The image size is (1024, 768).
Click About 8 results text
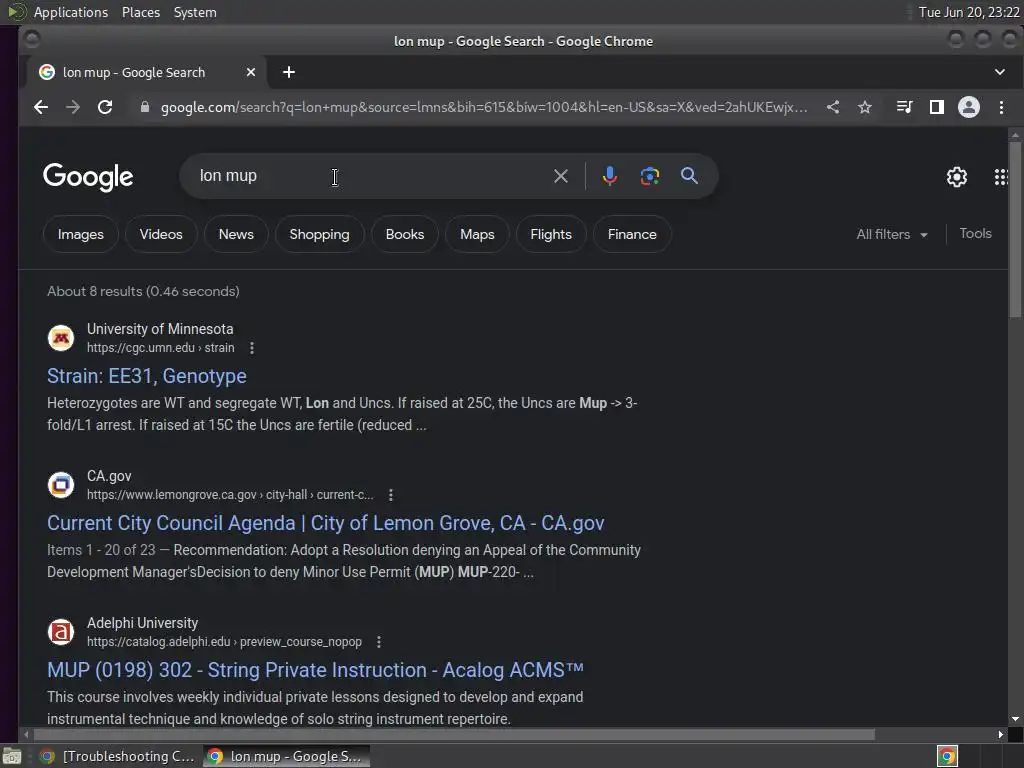tap(143, 291)
